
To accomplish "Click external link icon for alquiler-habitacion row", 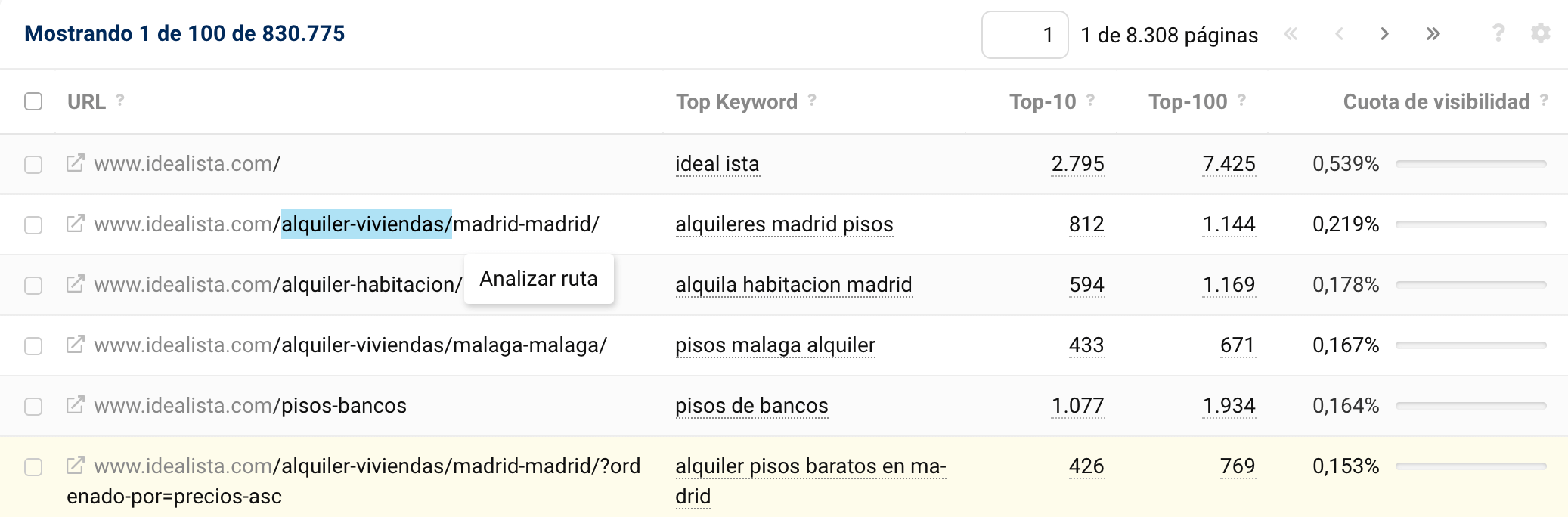I will click(x=75, y=284).
